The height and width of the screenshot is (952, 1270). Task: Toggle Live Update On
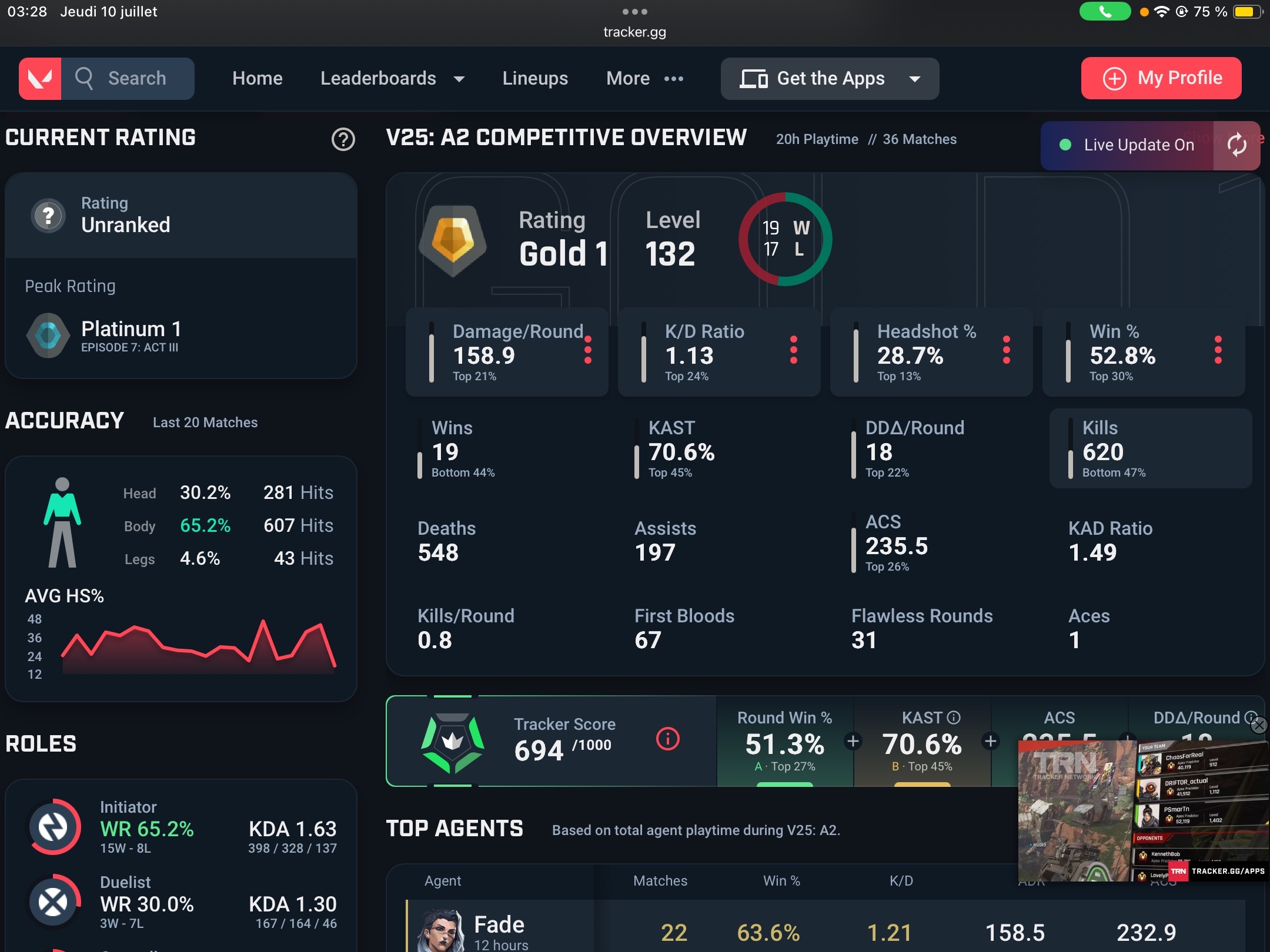point(1127,145)
